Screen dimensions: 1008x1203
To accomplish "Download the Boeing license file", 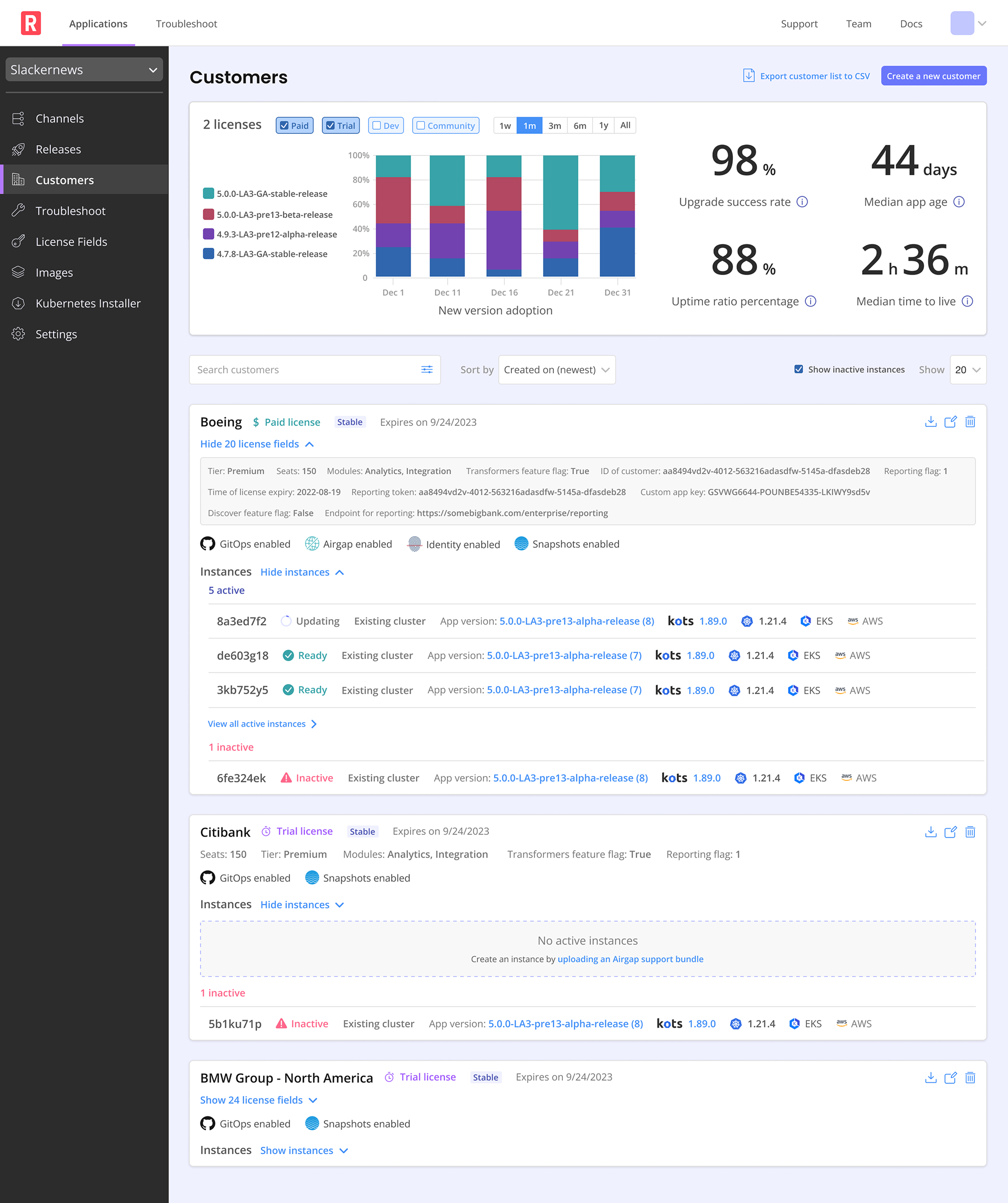I will click(931, 422).
